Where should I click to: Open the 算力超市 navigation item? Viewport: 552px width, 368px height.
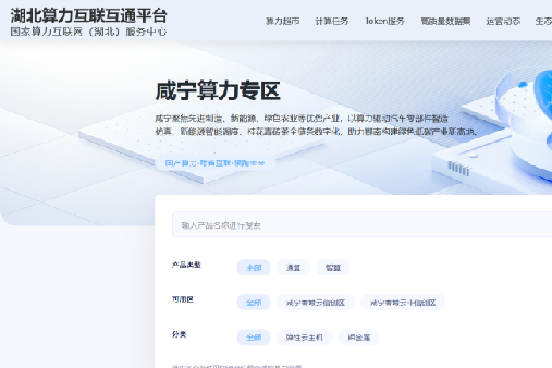pos(282,21)
